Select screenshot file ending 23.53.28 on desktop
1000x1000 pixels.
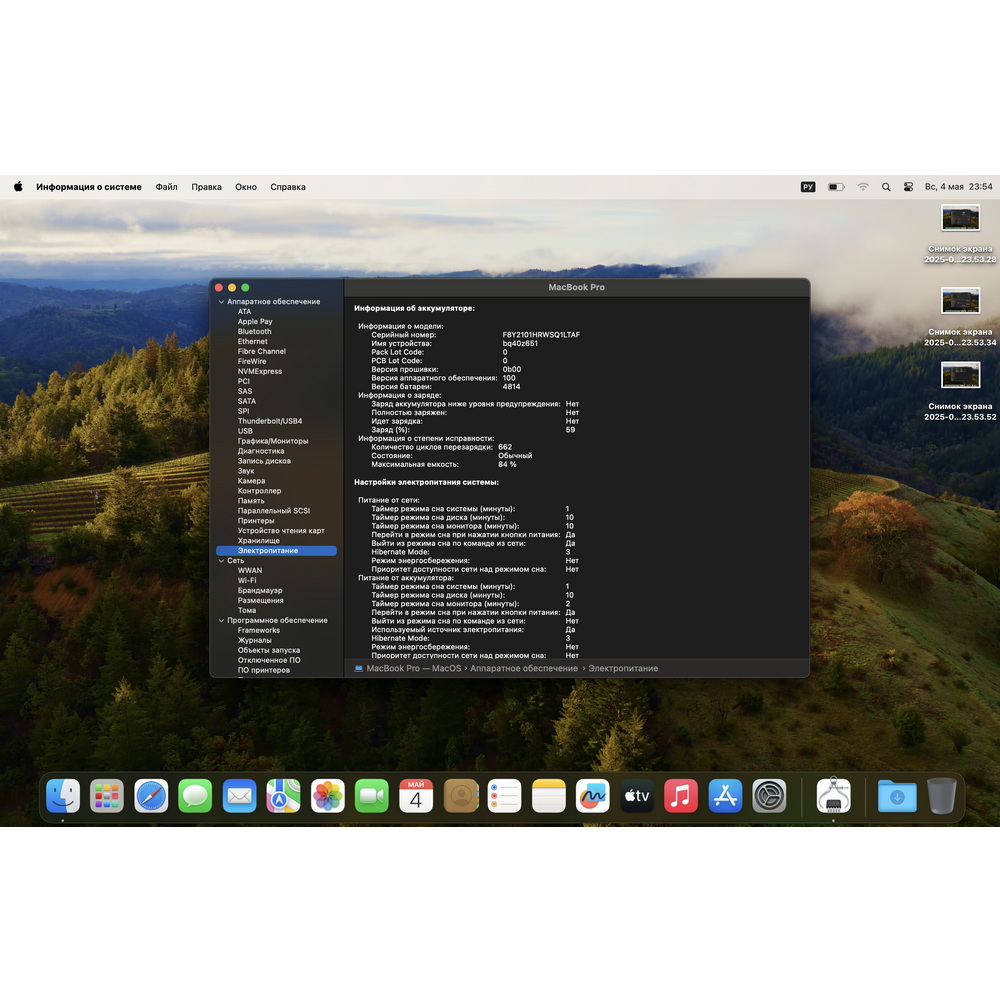click(x=960, y=233)
